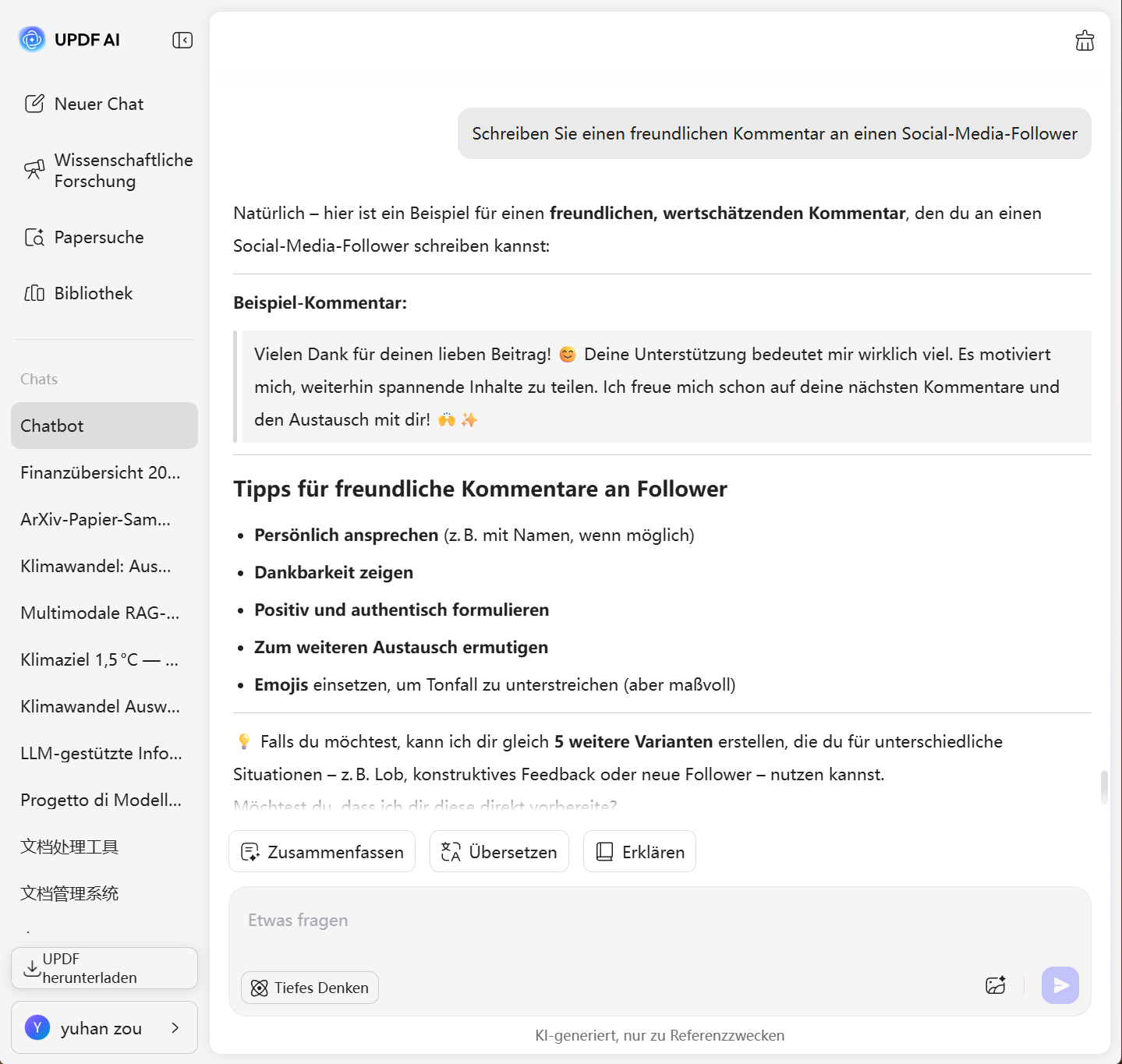Toggle Tiefes Denken mode
Viewport: 1122px width, 1064px height.
click(x=310, y=988)
